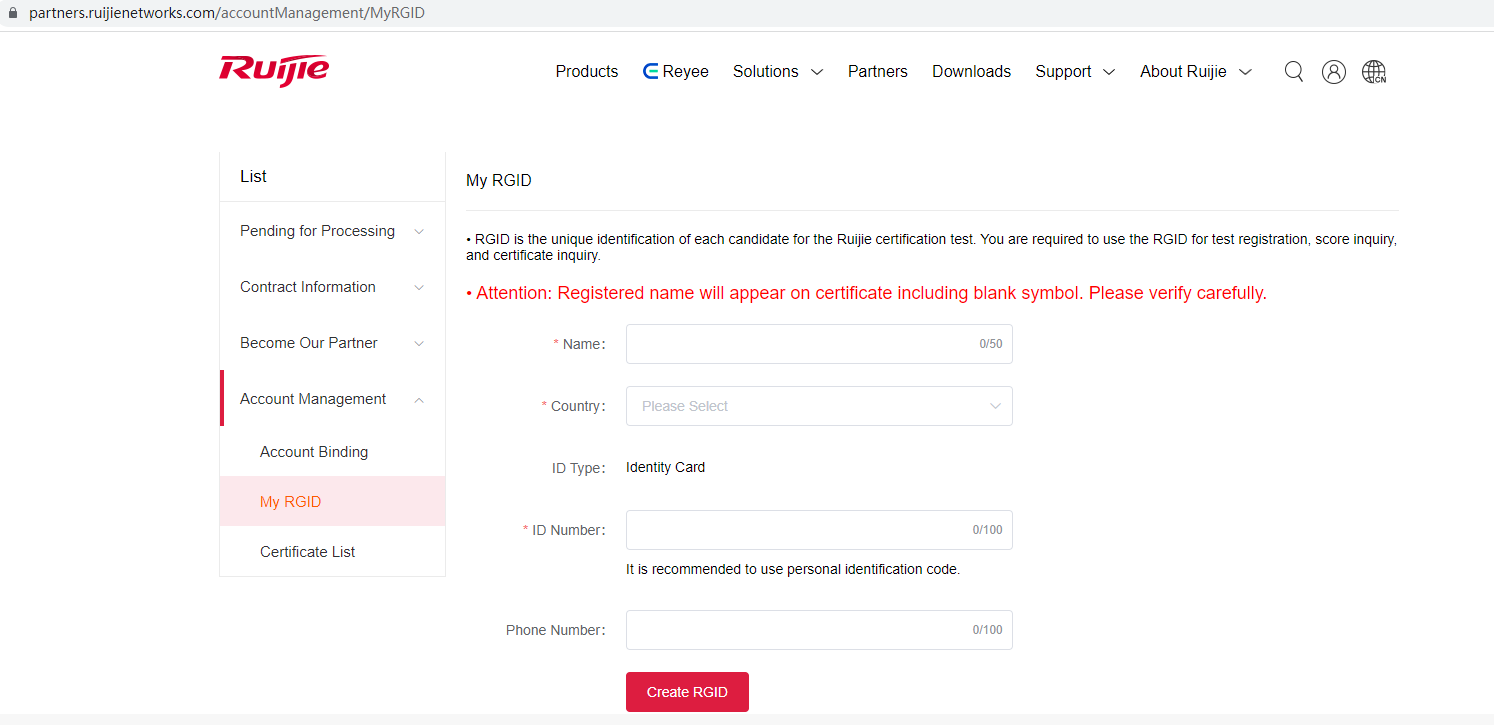The image size is (1494, 725).
Task: Expand Support dropdown chevron
Action: coord(1108,72)
